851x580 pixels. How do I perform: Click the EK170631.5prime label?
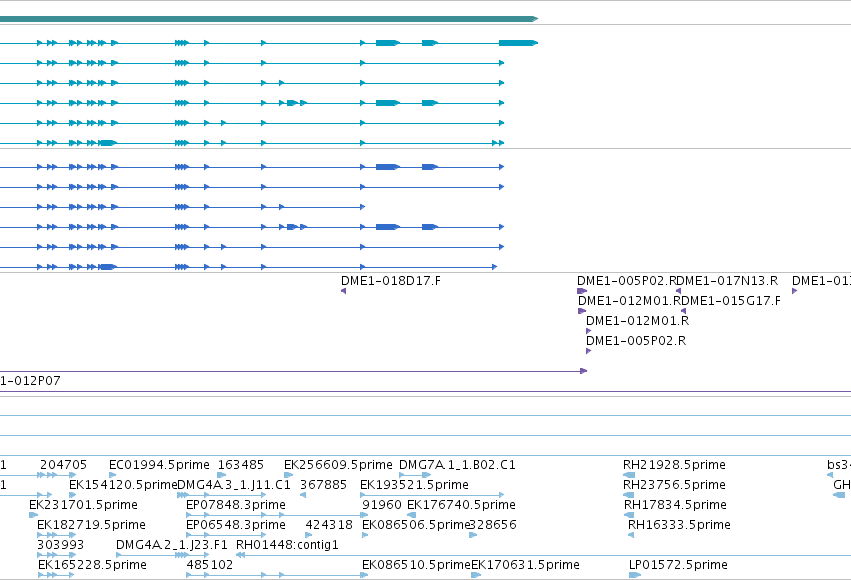click(x=525, y=565)
